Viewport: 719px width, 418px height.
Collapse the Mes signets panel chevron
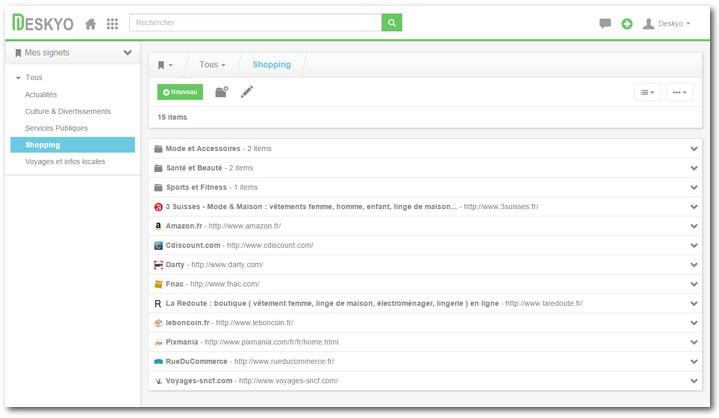coord(127,53)
